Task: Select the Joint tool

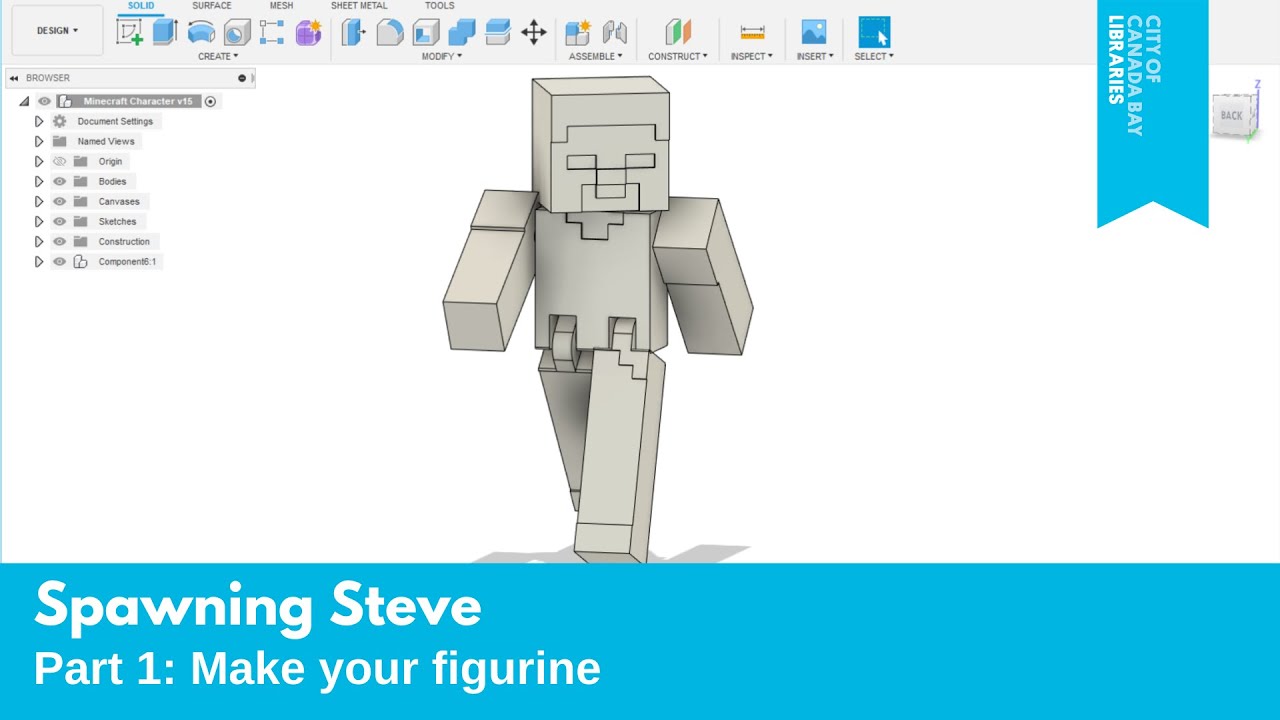Action: (614, 32)
